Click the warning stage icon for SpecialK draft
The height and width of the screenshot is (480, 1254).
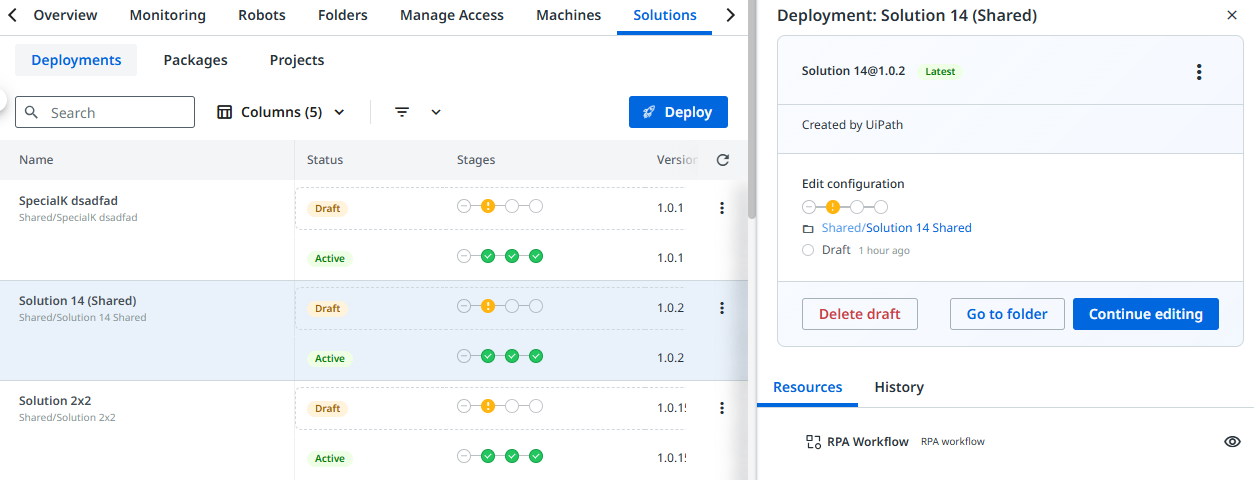tap(488, 206)
